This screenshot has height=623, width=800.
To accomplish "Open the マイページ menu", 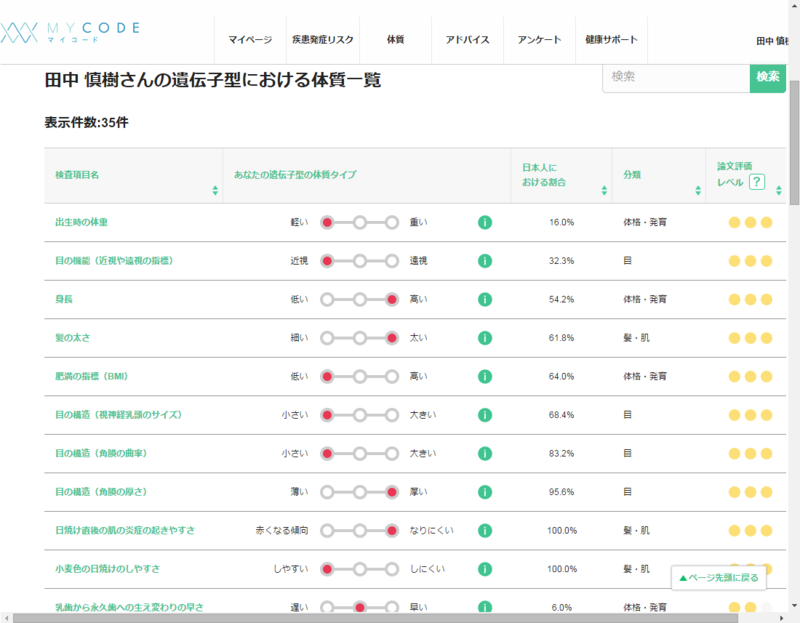I will click(250, 40).
